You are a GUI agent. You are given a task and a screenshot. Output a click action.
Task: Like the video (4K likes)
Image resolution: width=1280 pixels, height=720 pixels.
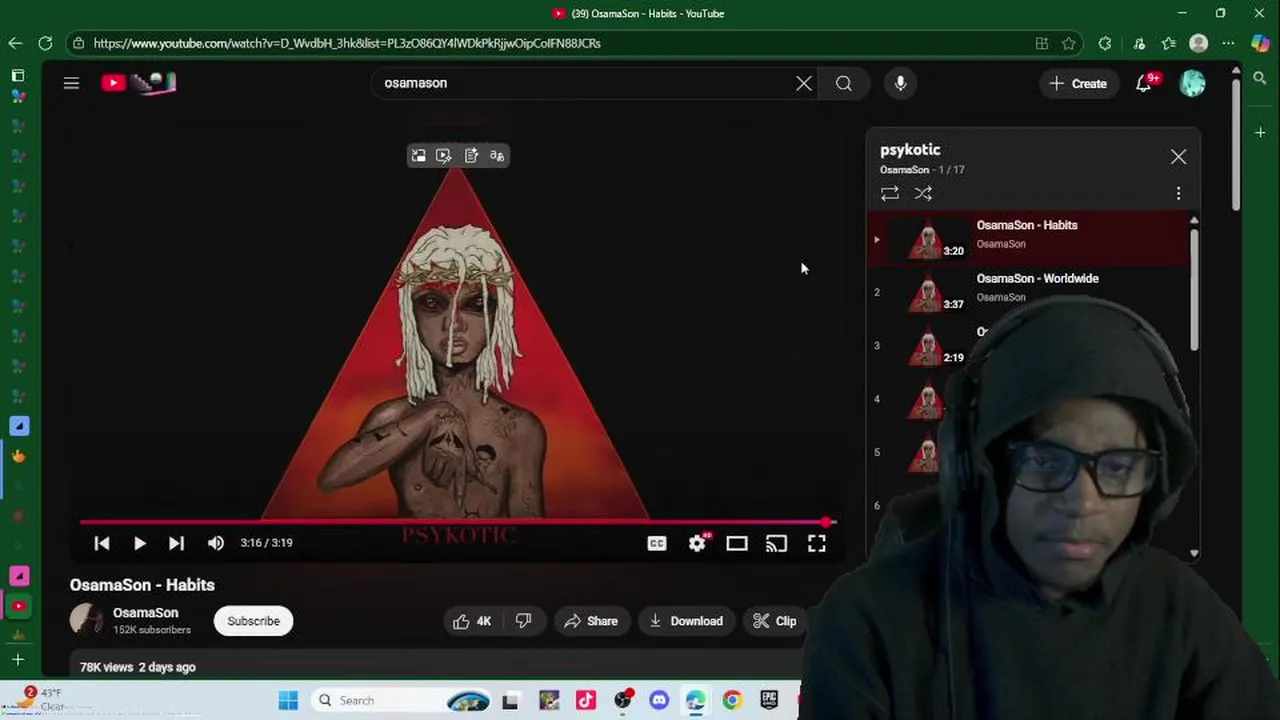point(472,621)
